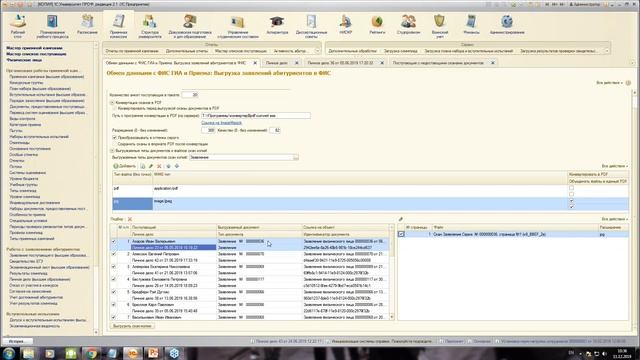Open Управление студенческим составом section
Viewport: 640px width, 360px height.
238,26
